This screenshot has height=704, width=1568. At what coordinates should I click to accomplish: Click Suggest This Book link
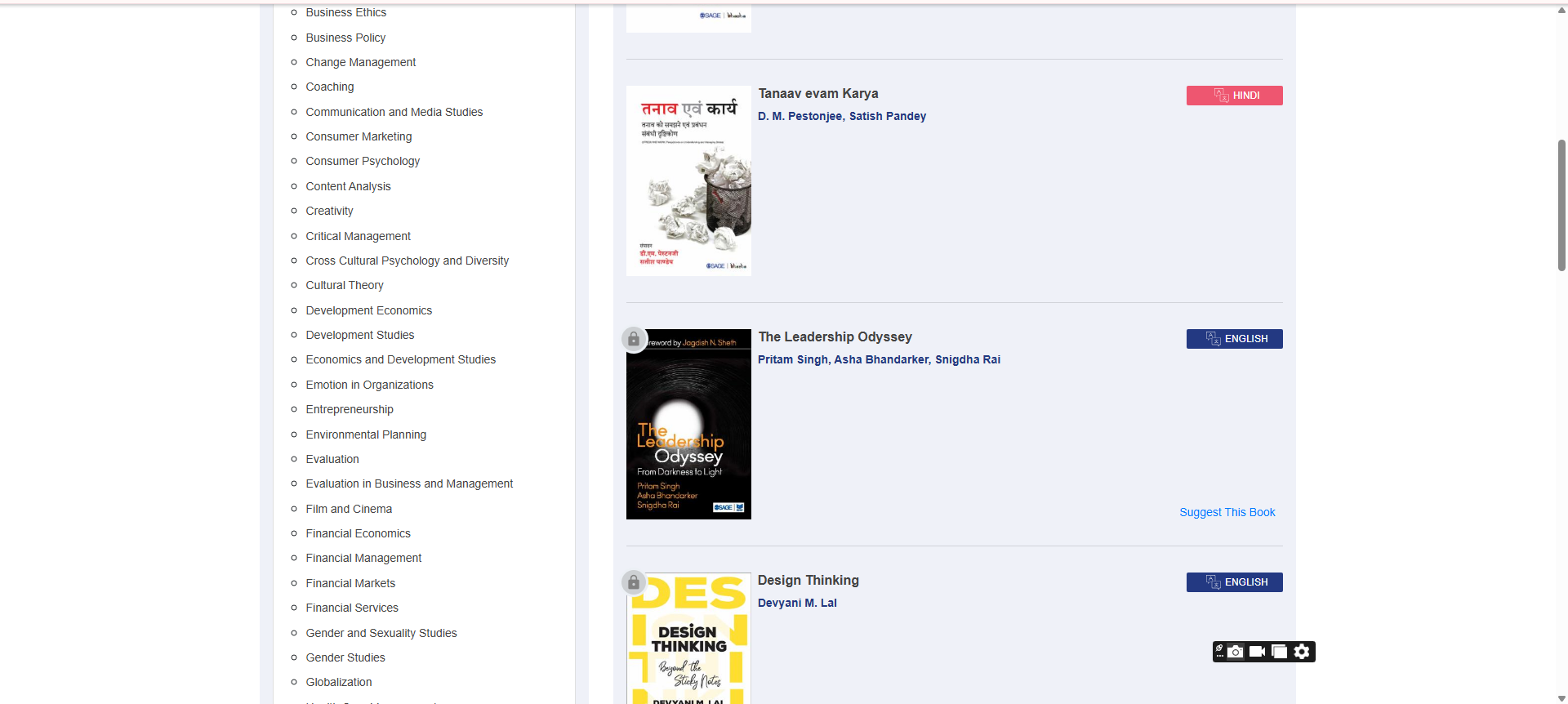point(1227,513)
